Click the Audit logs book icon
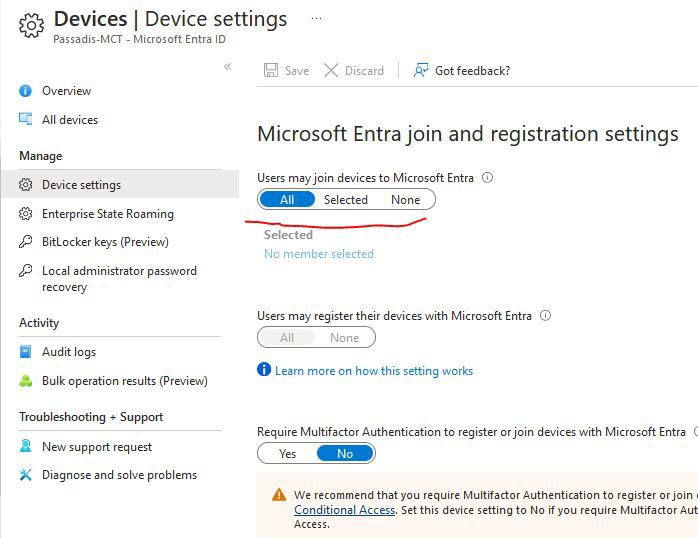698x538 pixels. tap(25, 352)
